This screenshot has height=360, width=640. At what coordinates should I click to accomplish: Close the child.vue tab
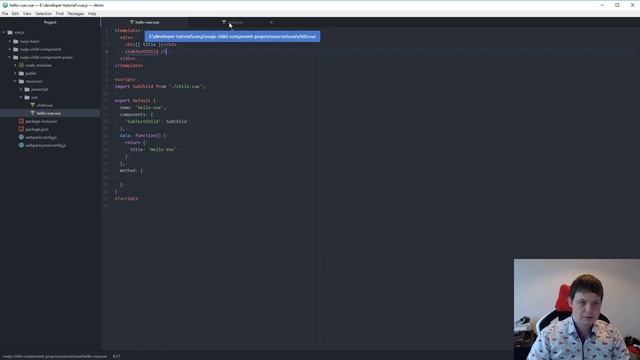271,22
